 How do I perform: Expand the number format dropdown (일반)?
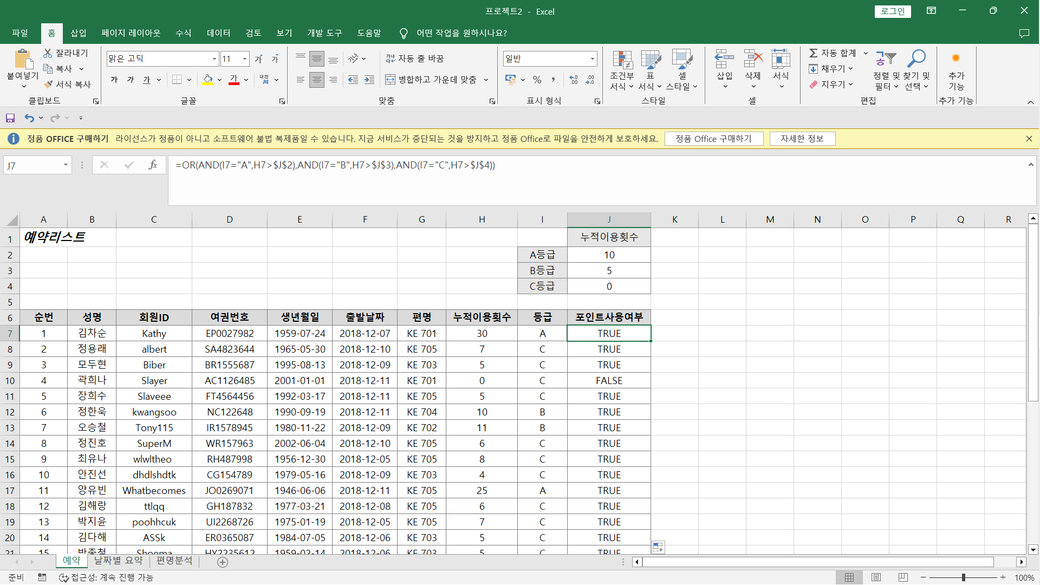pyautogui.click(x=592, y=59)
